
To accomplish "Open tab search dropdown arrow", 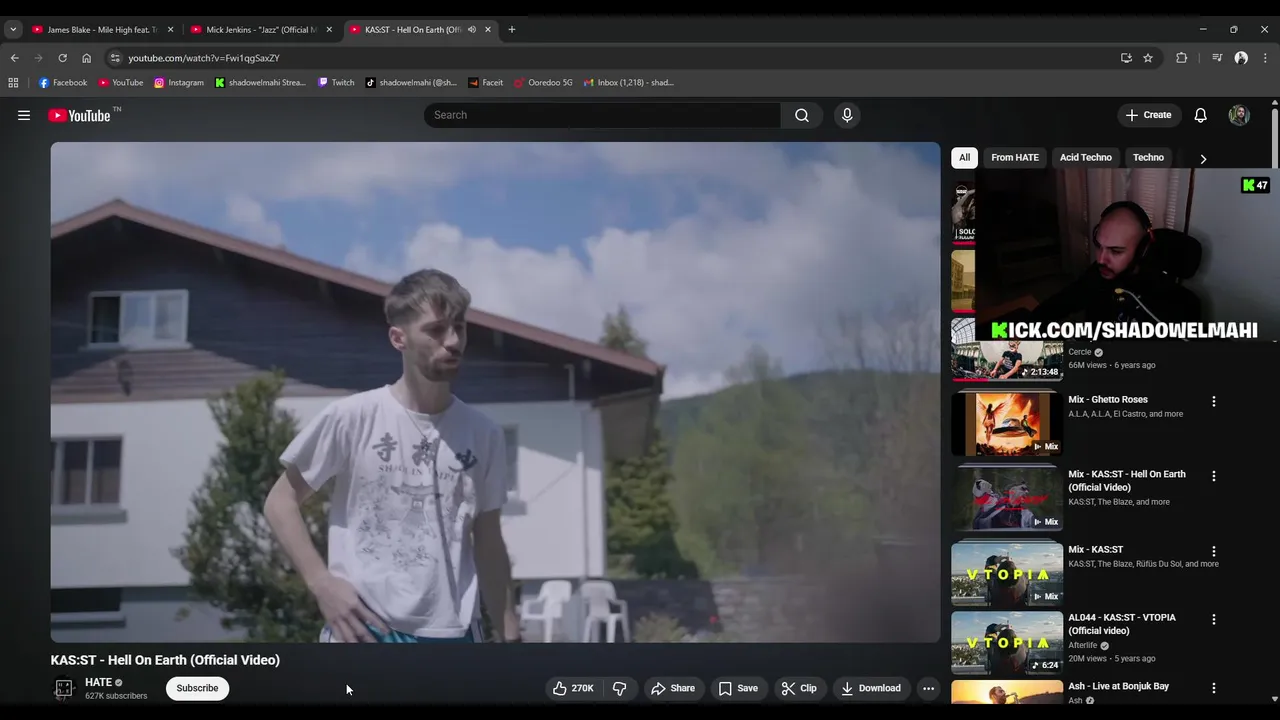I will [x=13, y=29].
